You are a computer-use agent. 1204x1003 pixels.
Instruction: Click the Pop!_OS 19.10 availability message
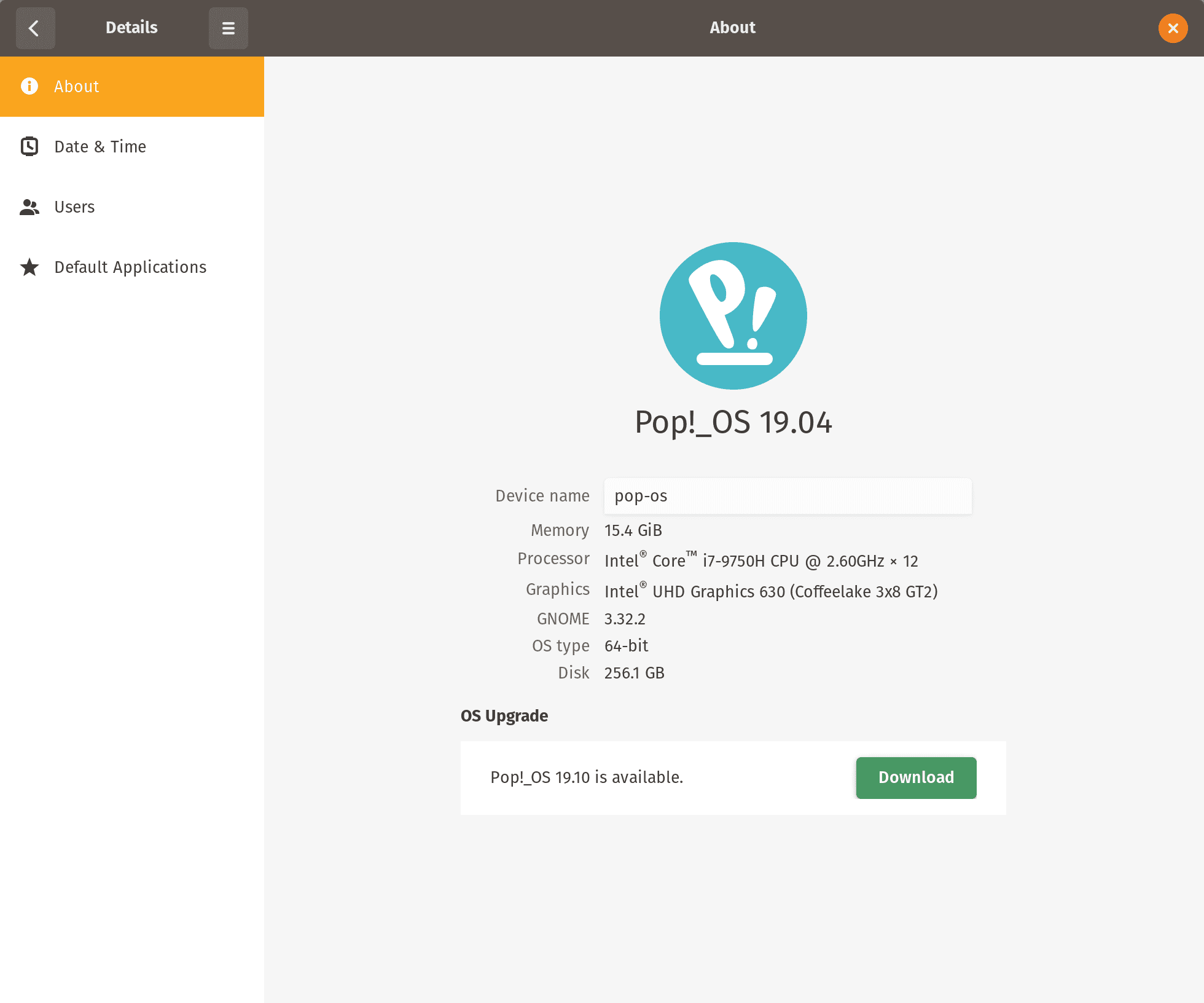pos(586,777)
